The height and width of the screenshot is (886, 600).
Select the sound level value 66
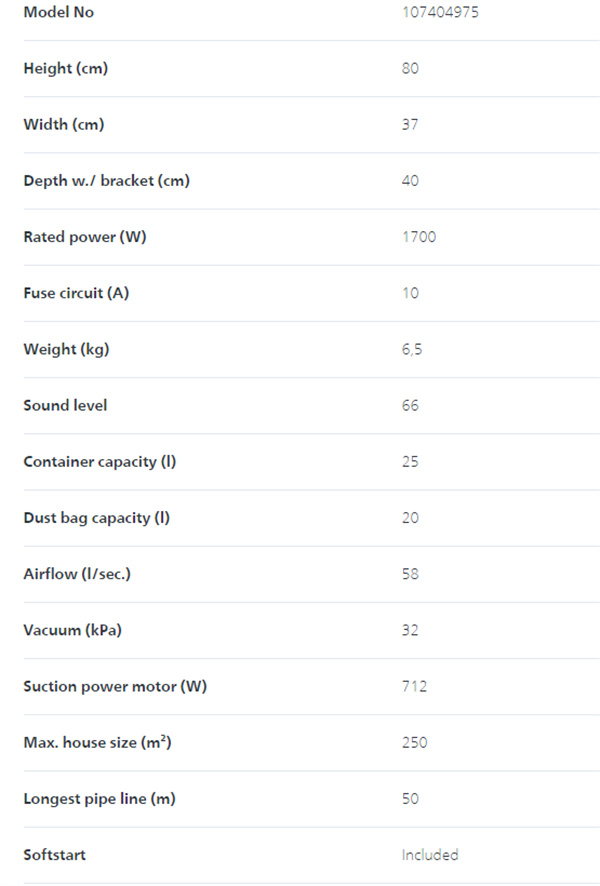tap(410, 405)
